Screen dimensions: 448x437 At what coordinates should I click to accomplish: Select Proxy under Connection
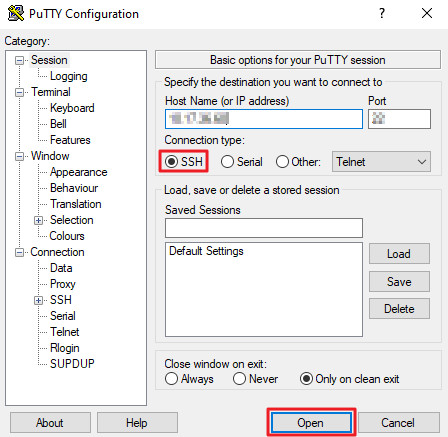pyautogui.click(x=63, y=284)
